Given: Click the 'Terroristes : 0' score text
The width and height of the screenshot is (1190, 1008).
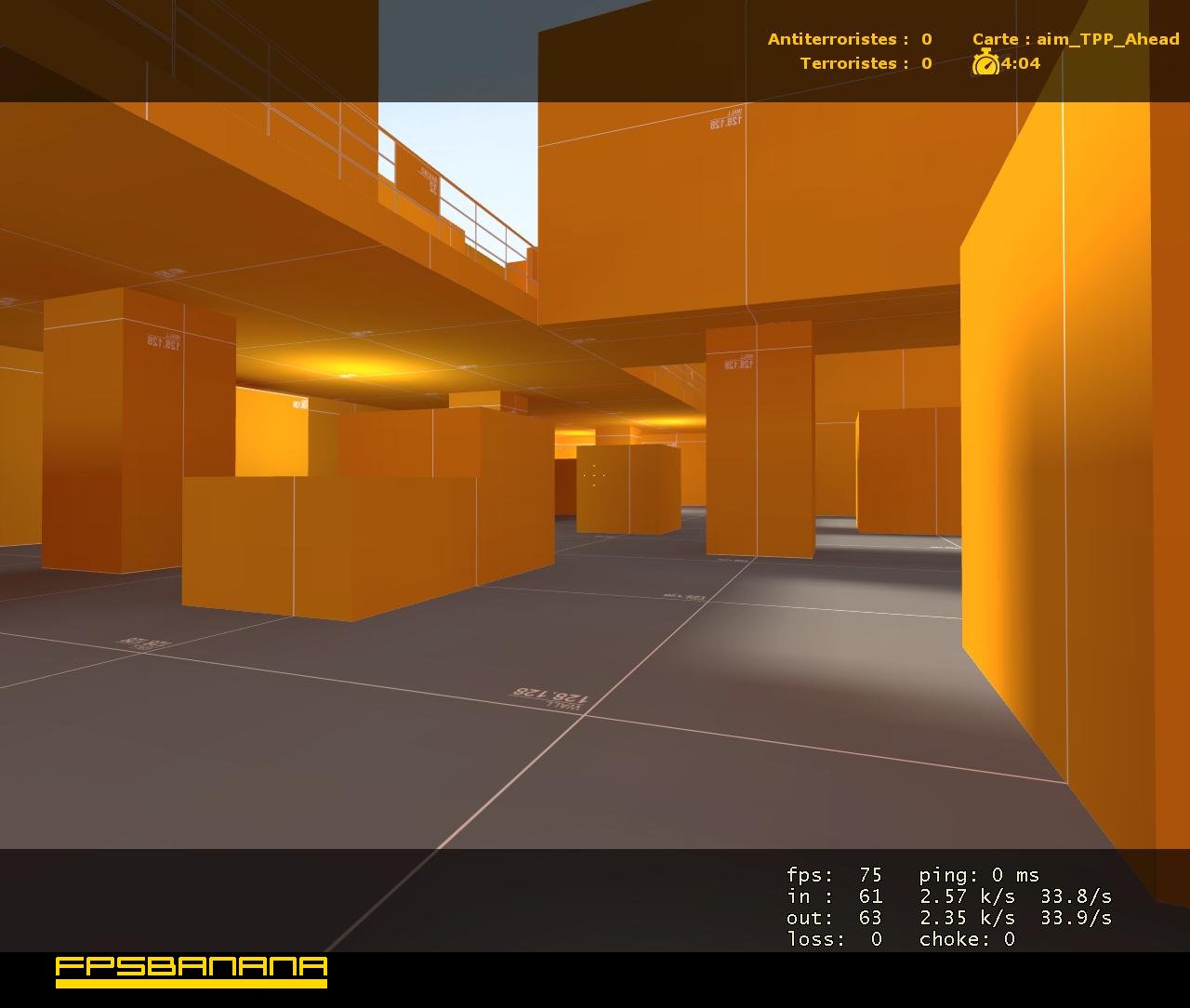Looking at the screenshot, I should tap(866, 63).
